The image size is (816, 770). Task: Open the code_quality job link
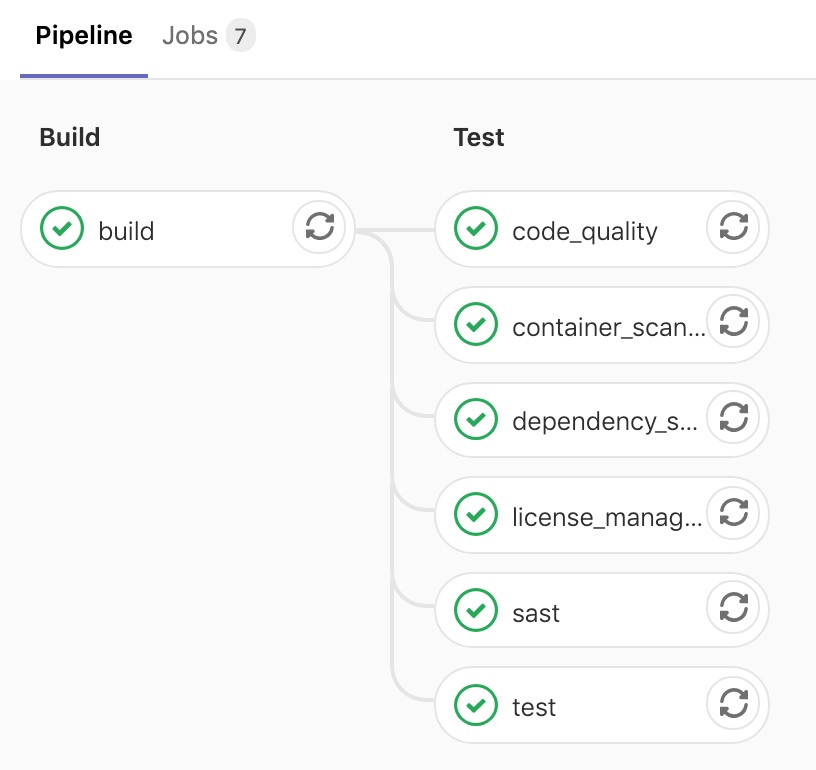584,231
